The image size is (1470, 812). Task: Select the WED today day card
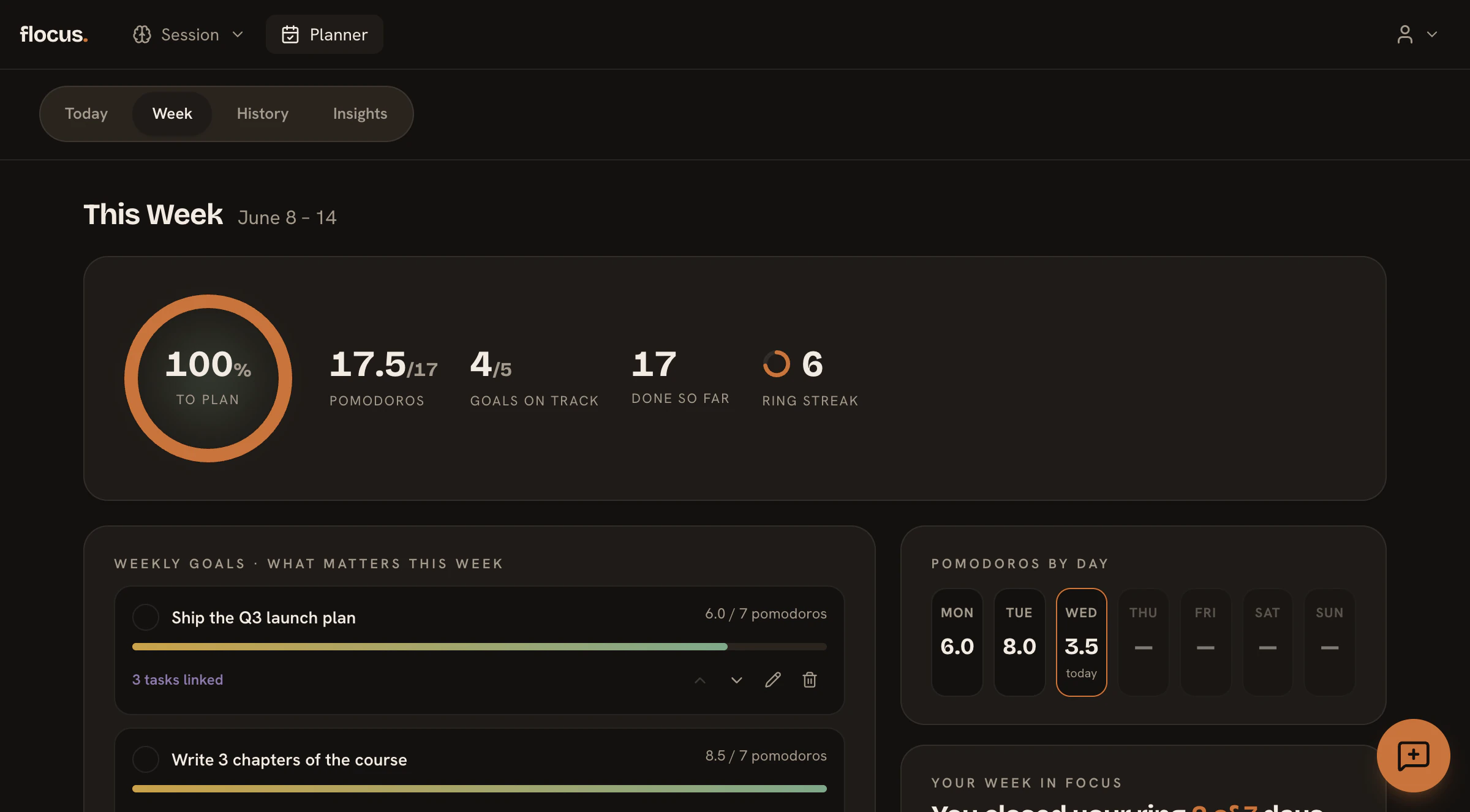(1082, 642)
